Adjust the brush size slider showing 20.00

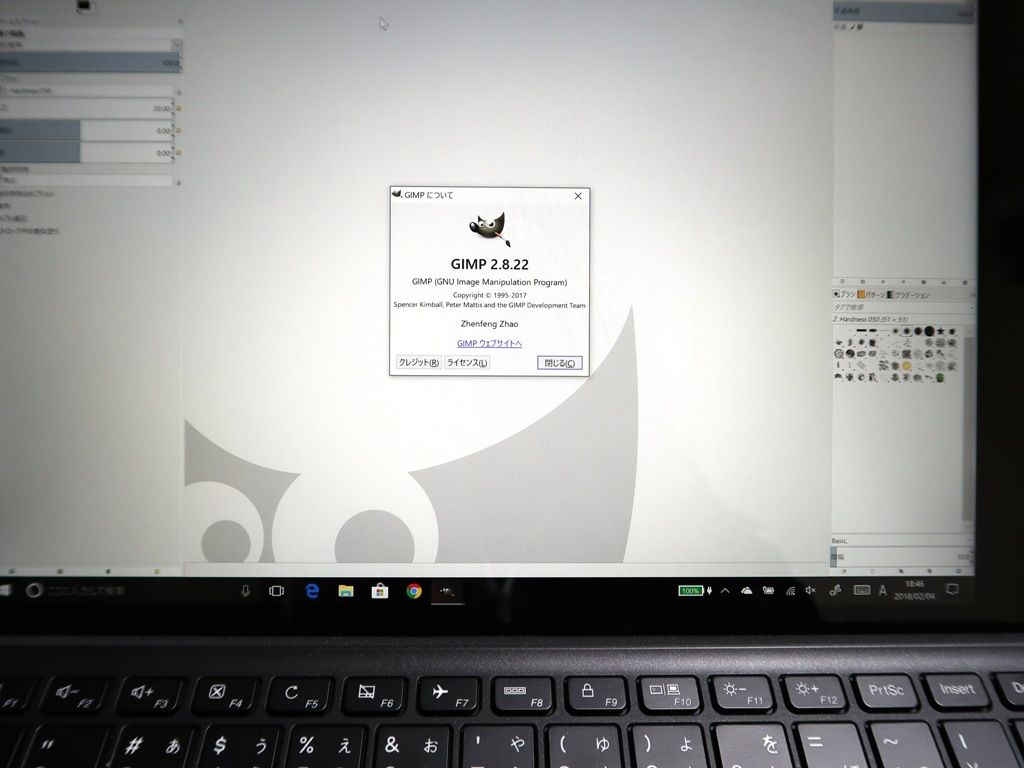[85, 108]
